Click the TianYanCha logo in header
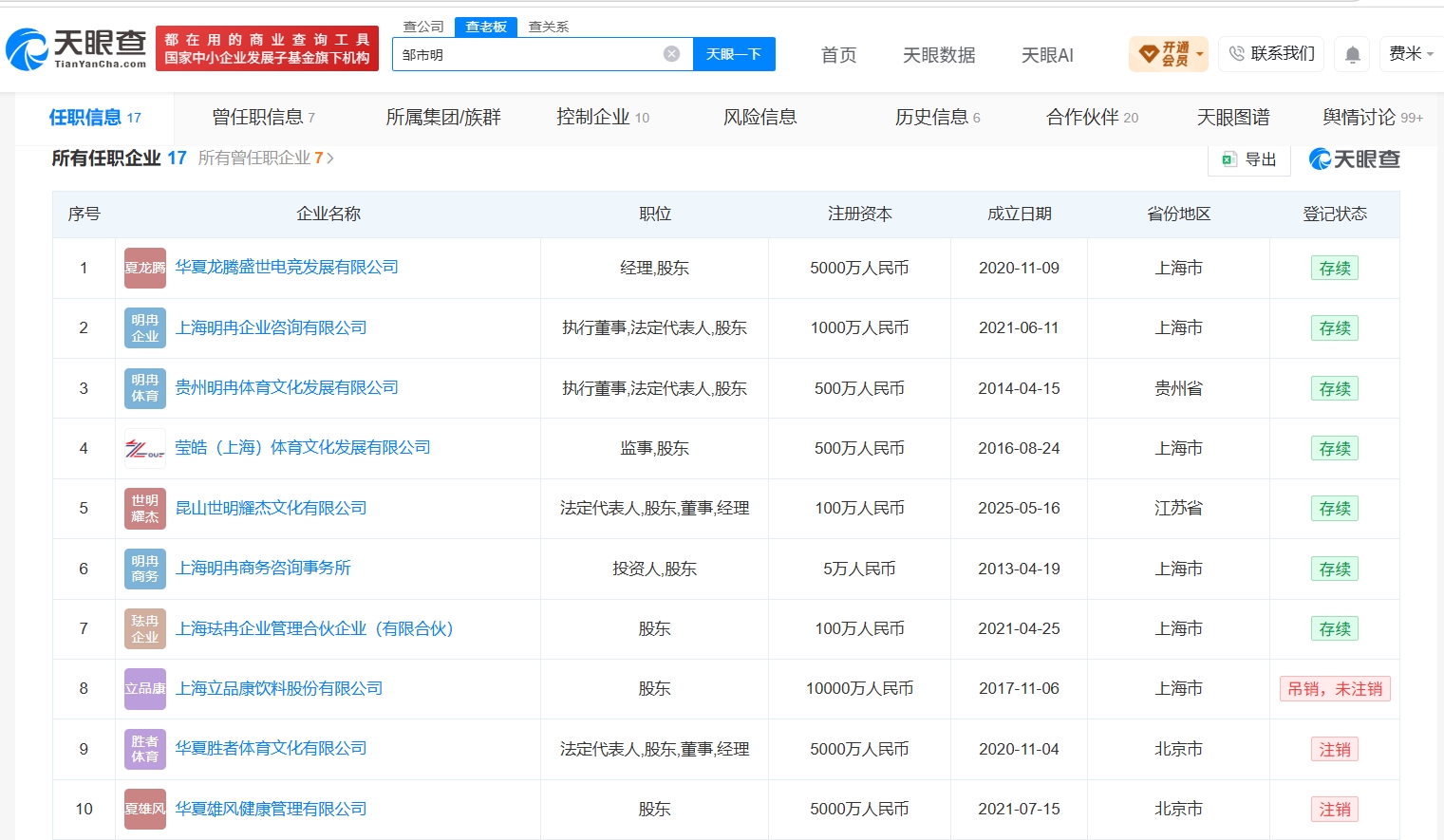Screen dimensions: 1444x840 (76, 48)
